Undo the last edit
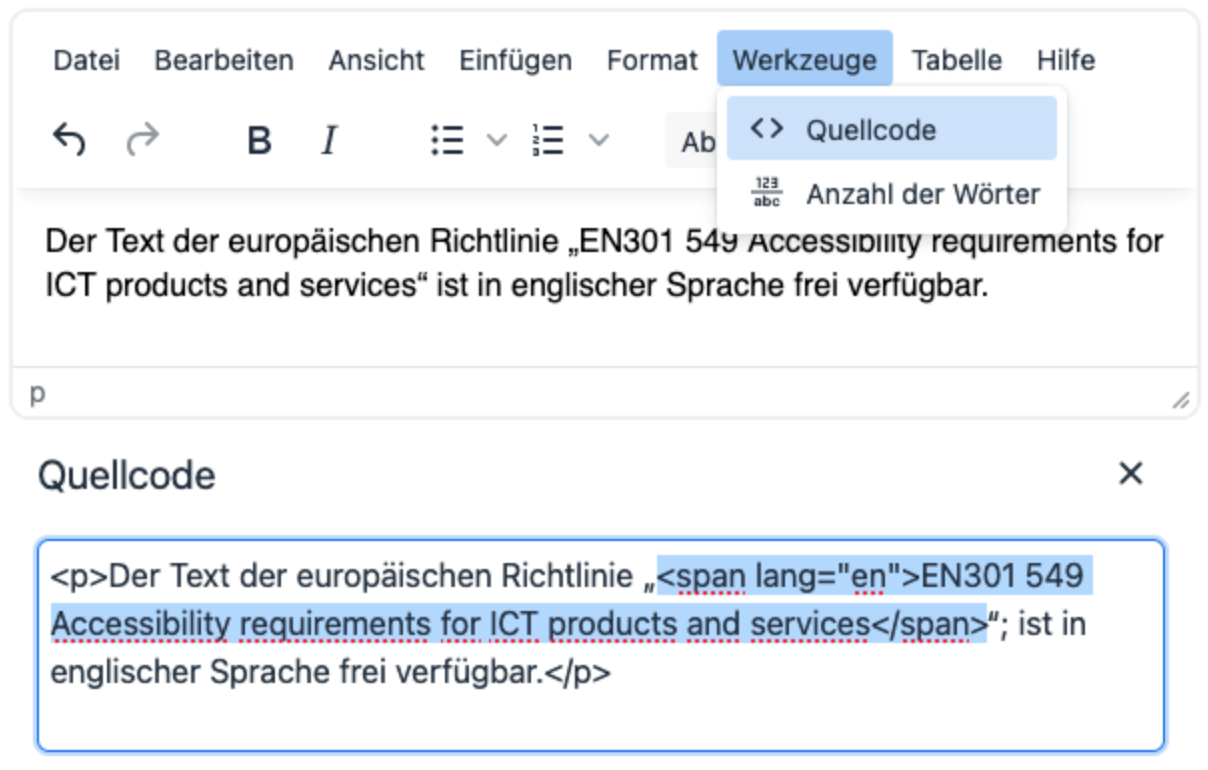The width and height of the screenshot is (1208, 770). pos(69,141)
